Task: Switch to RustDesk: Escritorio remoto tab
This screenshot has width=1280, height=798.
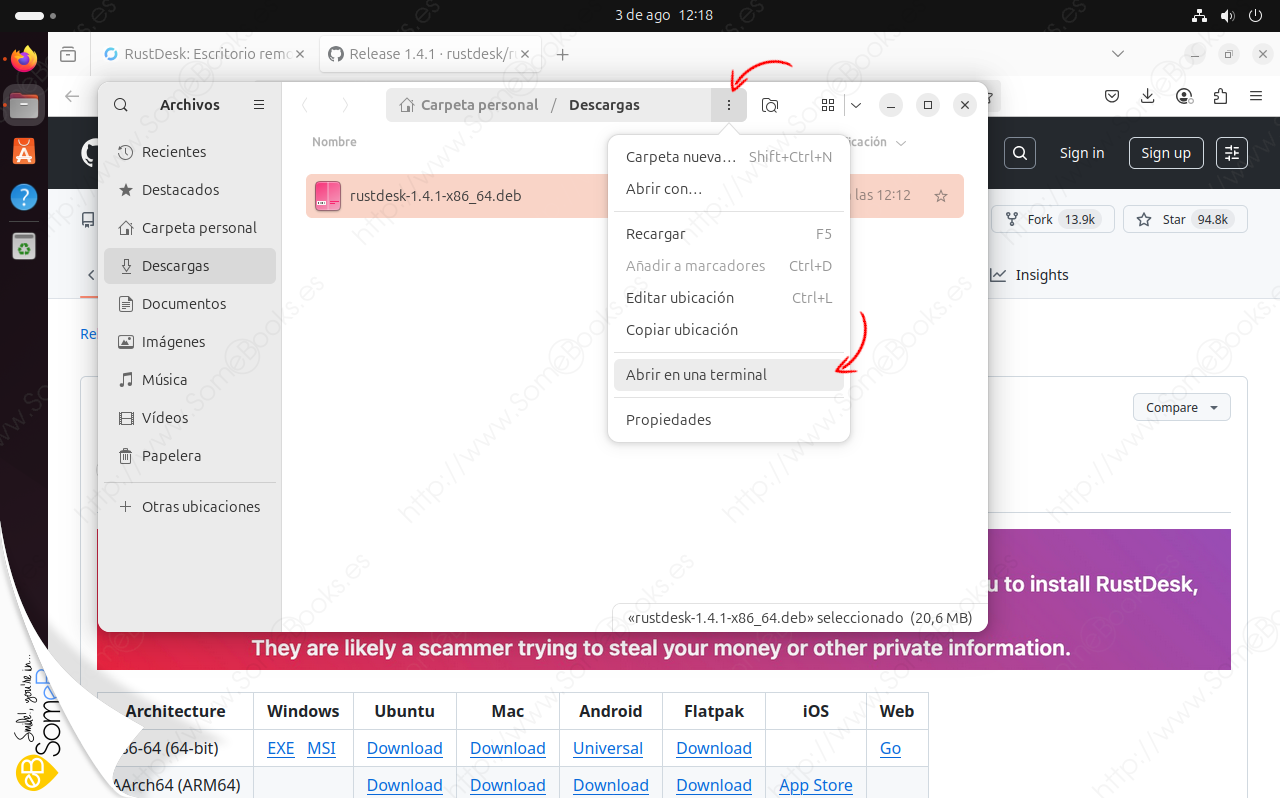Action: pyautogui.click(x=205, y=54)
